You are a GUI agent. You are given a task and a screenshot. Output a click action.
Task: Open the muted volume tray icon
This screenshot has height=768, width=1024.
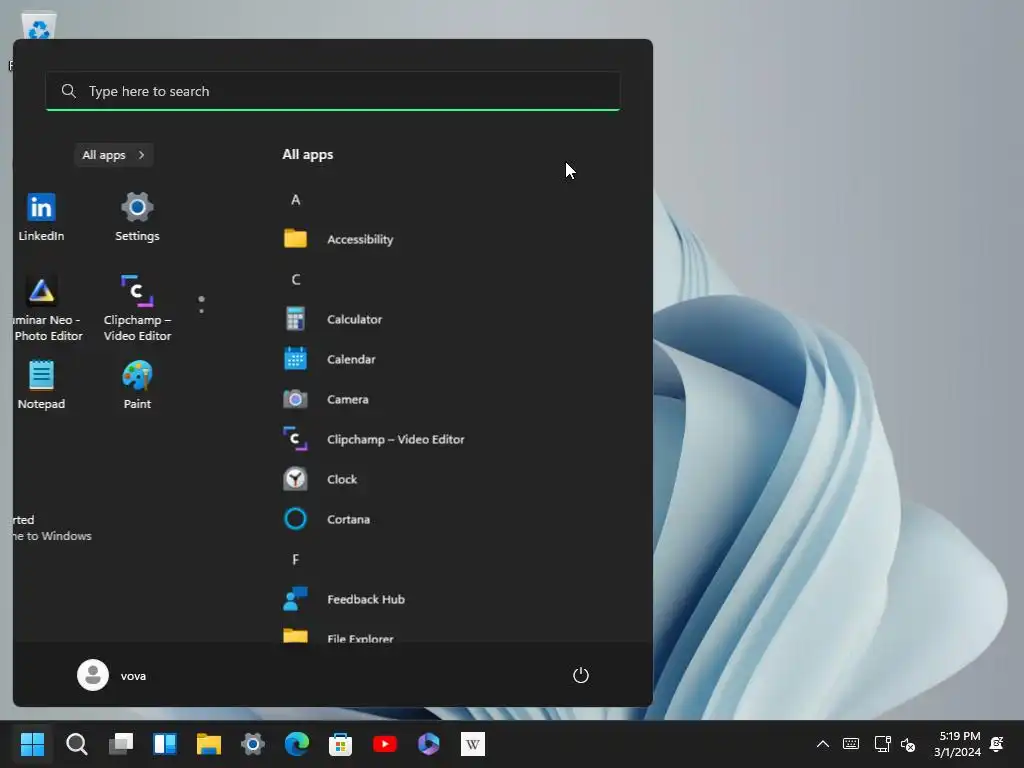pos(908,744)
